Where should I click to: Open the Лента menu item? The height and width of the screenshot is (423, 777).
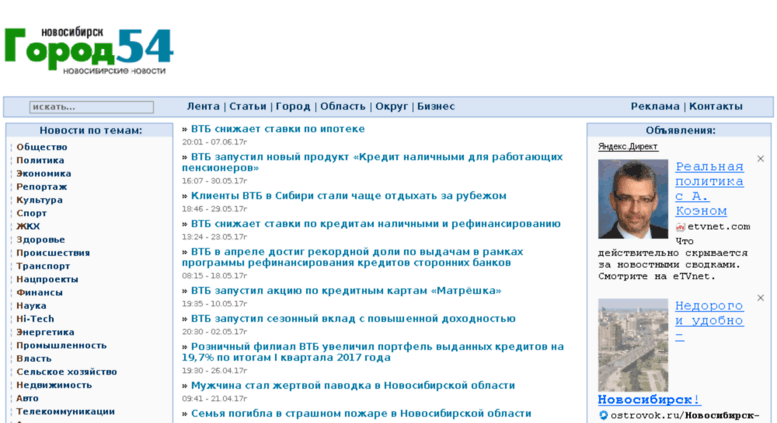[203, 106]
